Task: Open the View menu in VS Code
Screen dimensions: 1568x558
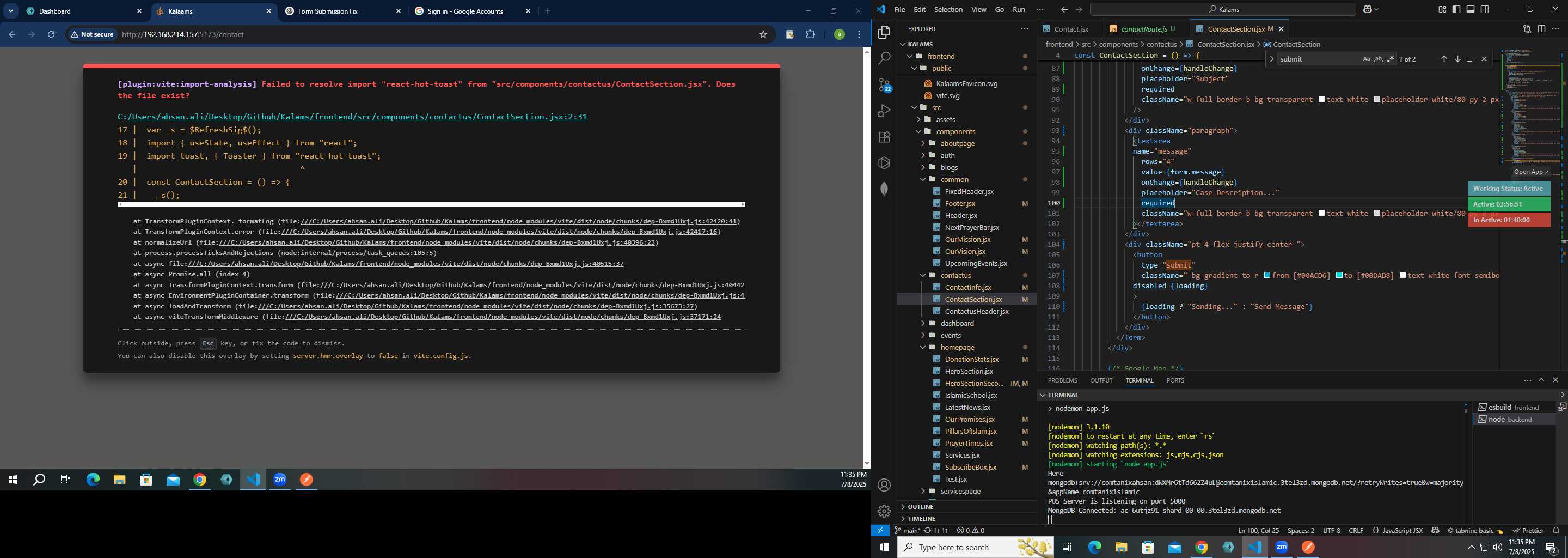Action: click(979, 10)
